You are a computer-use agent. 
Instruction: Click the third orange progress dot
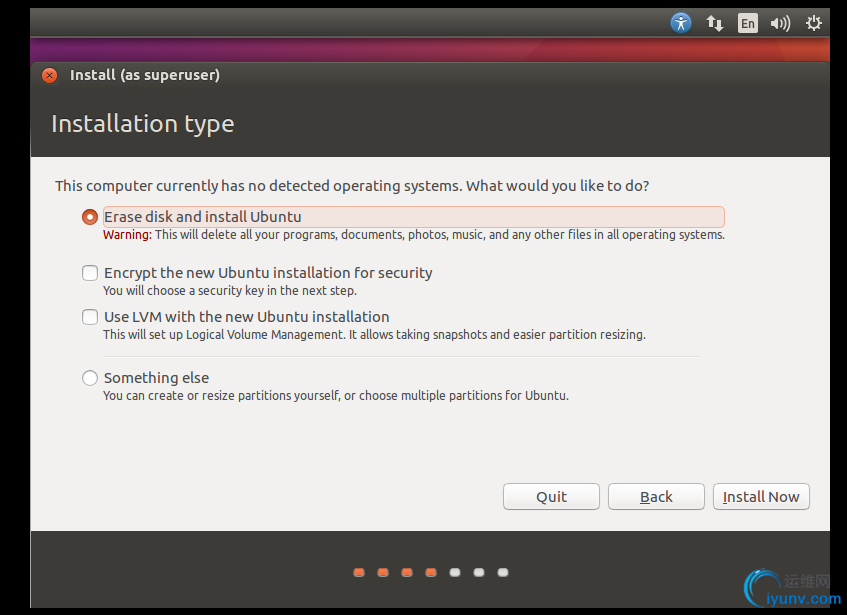pos(407,573)
